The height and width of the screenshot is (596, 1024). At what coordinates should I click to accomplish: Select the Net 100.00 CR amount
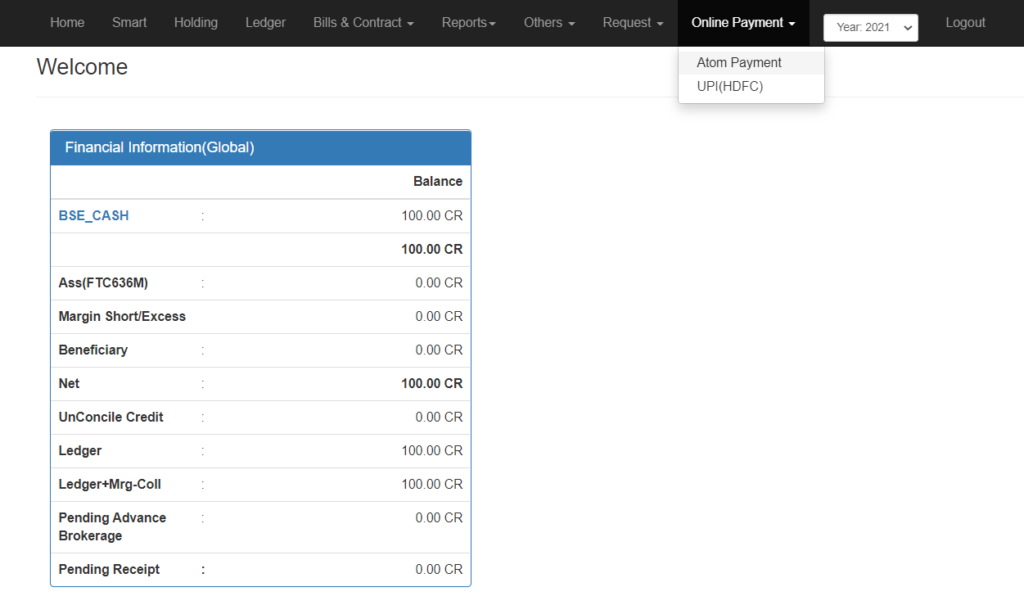coord(432,384)
